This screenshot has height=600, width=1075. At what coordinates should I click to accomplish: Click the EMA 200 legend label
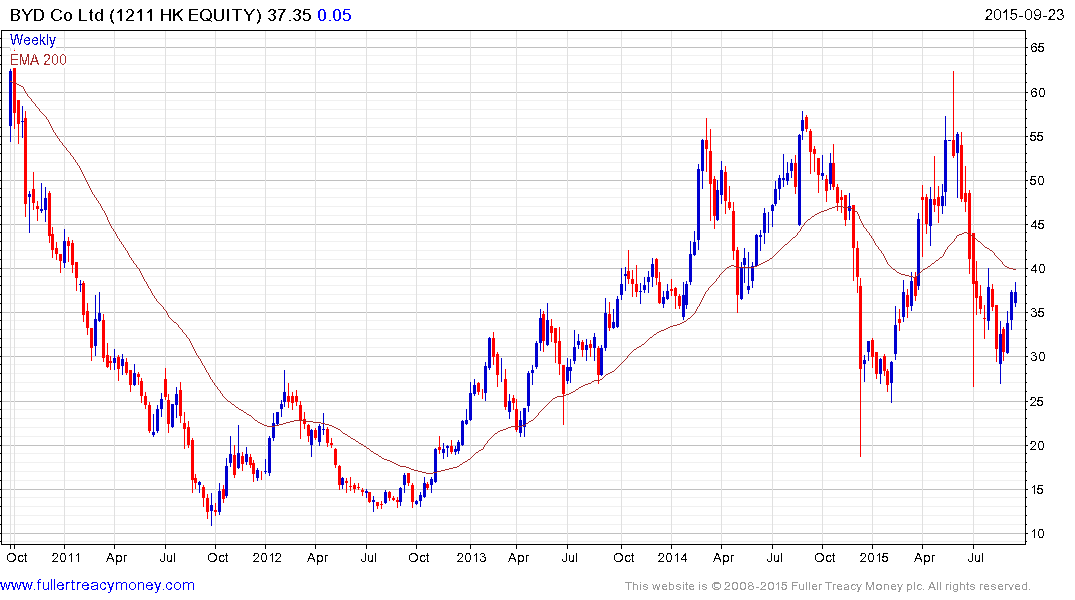click(x=38, y=60)
